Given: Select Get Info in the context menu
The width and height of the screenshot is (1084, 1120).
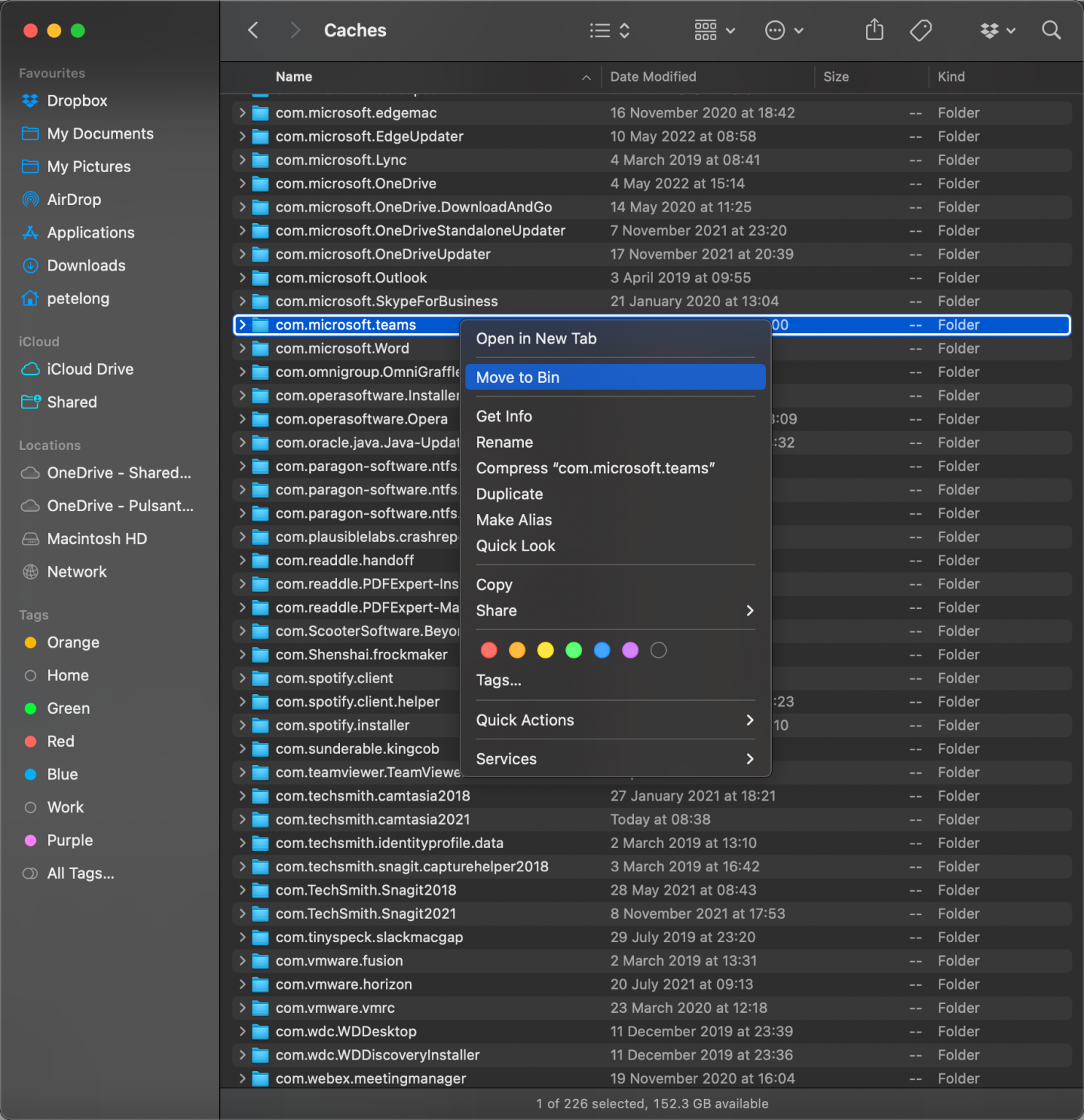Looking at the screenshot, I should (x=504, y=416).
